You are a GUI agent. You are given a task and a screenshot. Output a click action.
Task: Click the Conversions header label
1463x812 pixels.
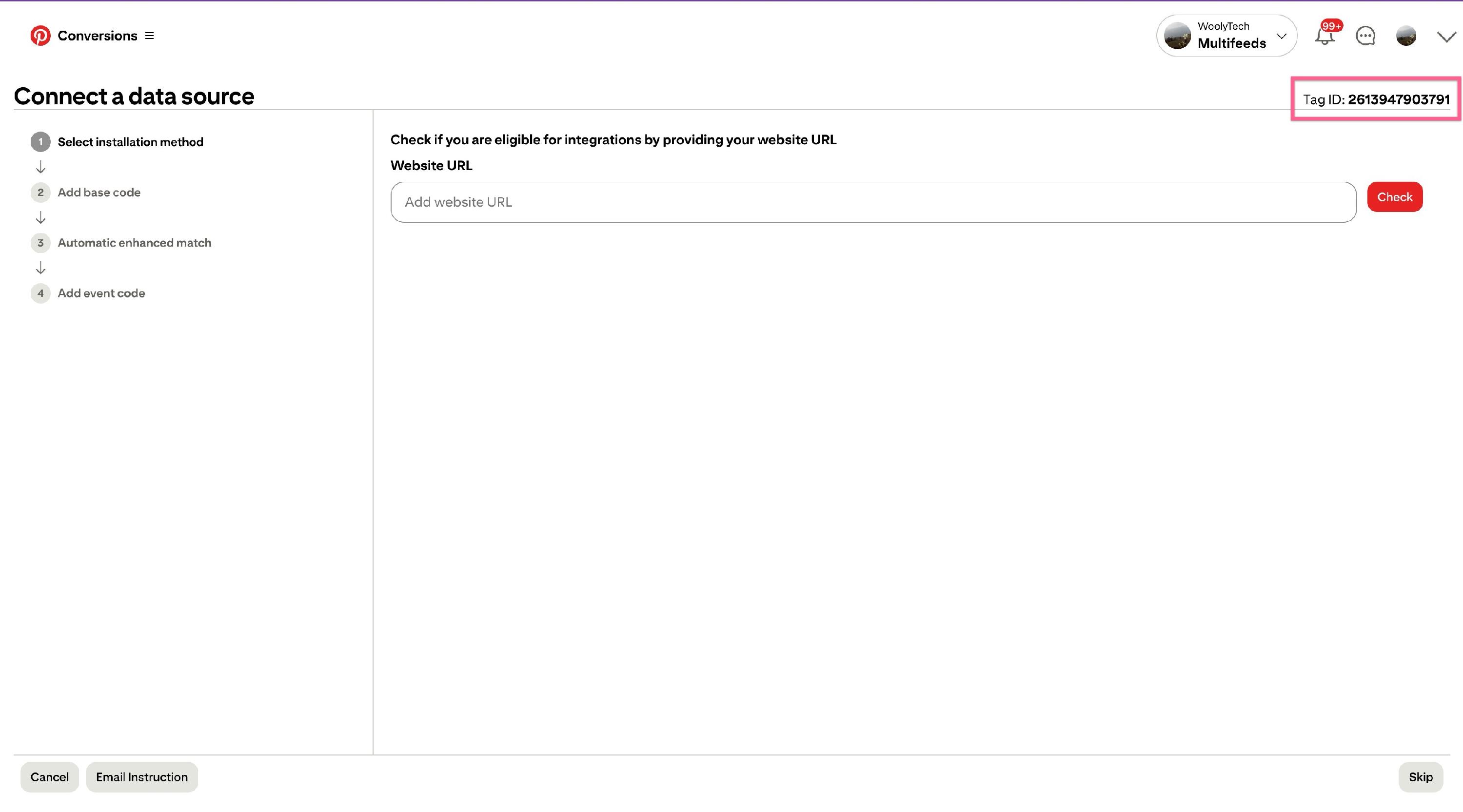(x=98, y=36)
